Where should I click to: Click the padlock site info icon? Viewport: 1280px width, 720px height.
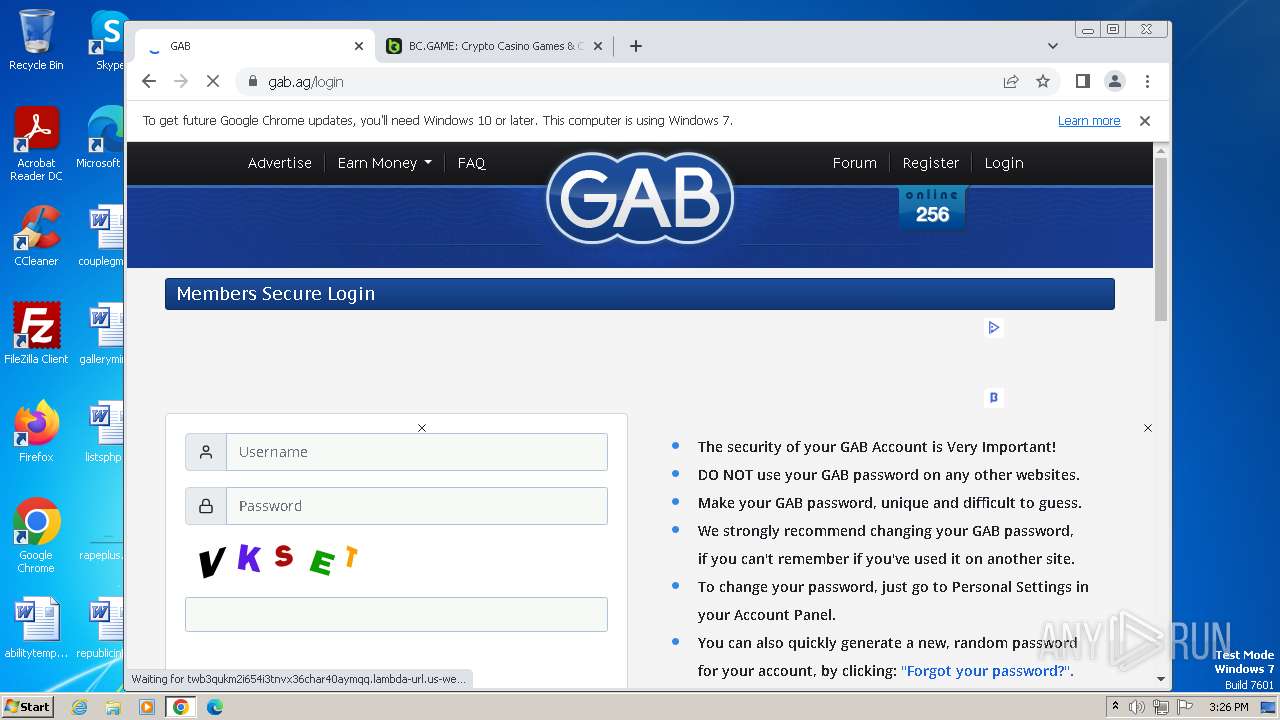(253, 81)
